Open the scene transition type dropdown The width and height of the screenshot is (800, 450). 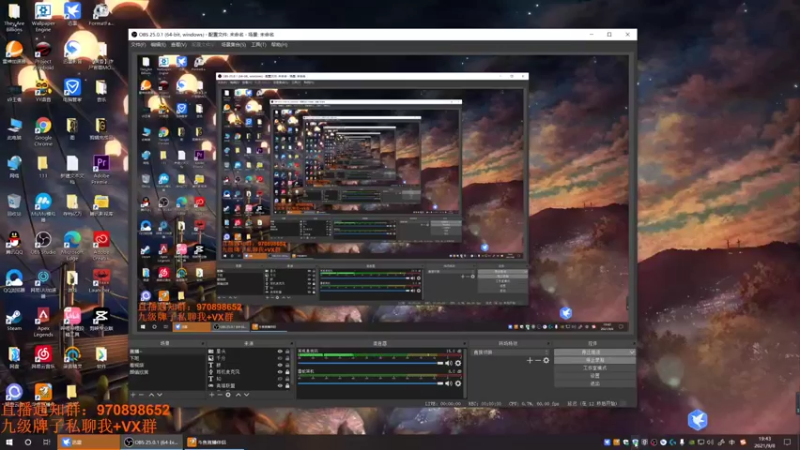[511, 352]
